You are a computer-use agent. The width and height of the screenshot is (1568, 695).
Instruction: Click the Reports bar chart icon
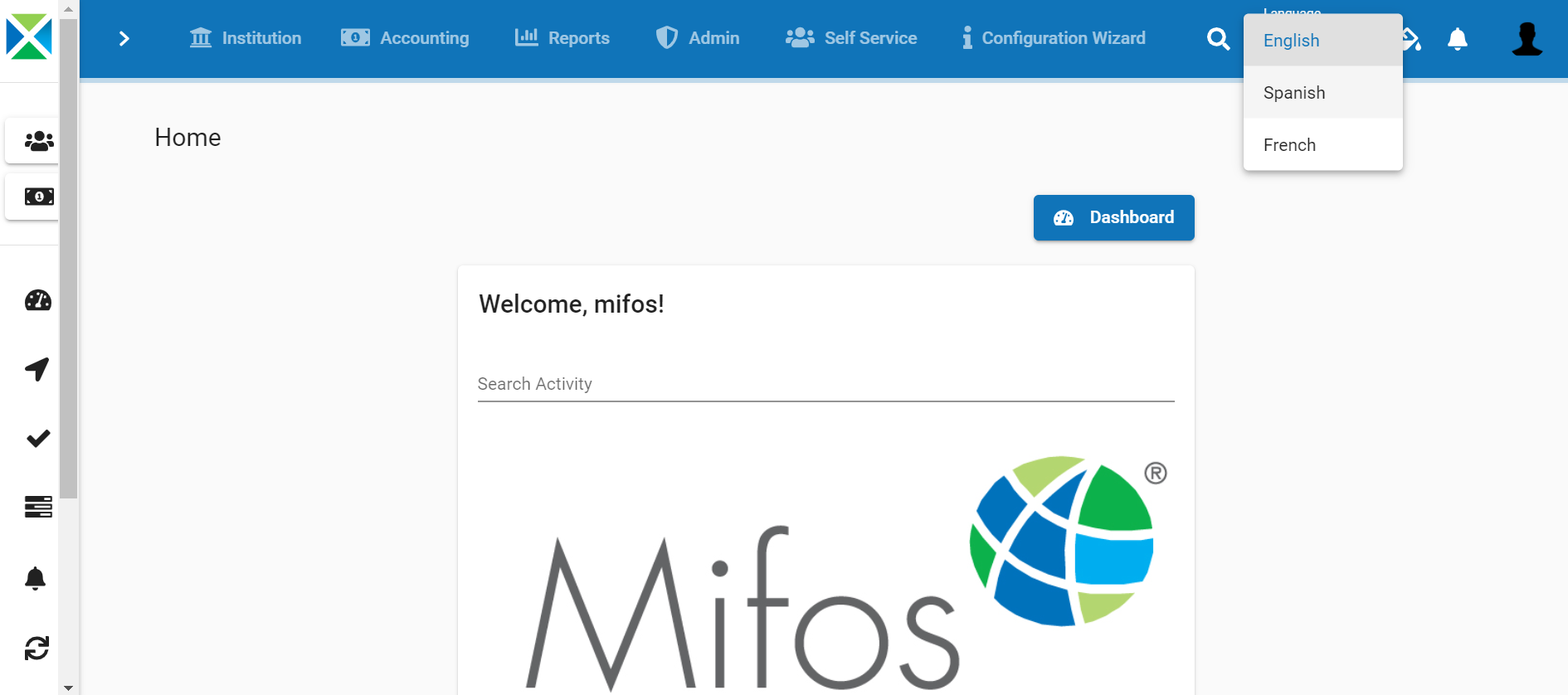[x=527, y=37]
